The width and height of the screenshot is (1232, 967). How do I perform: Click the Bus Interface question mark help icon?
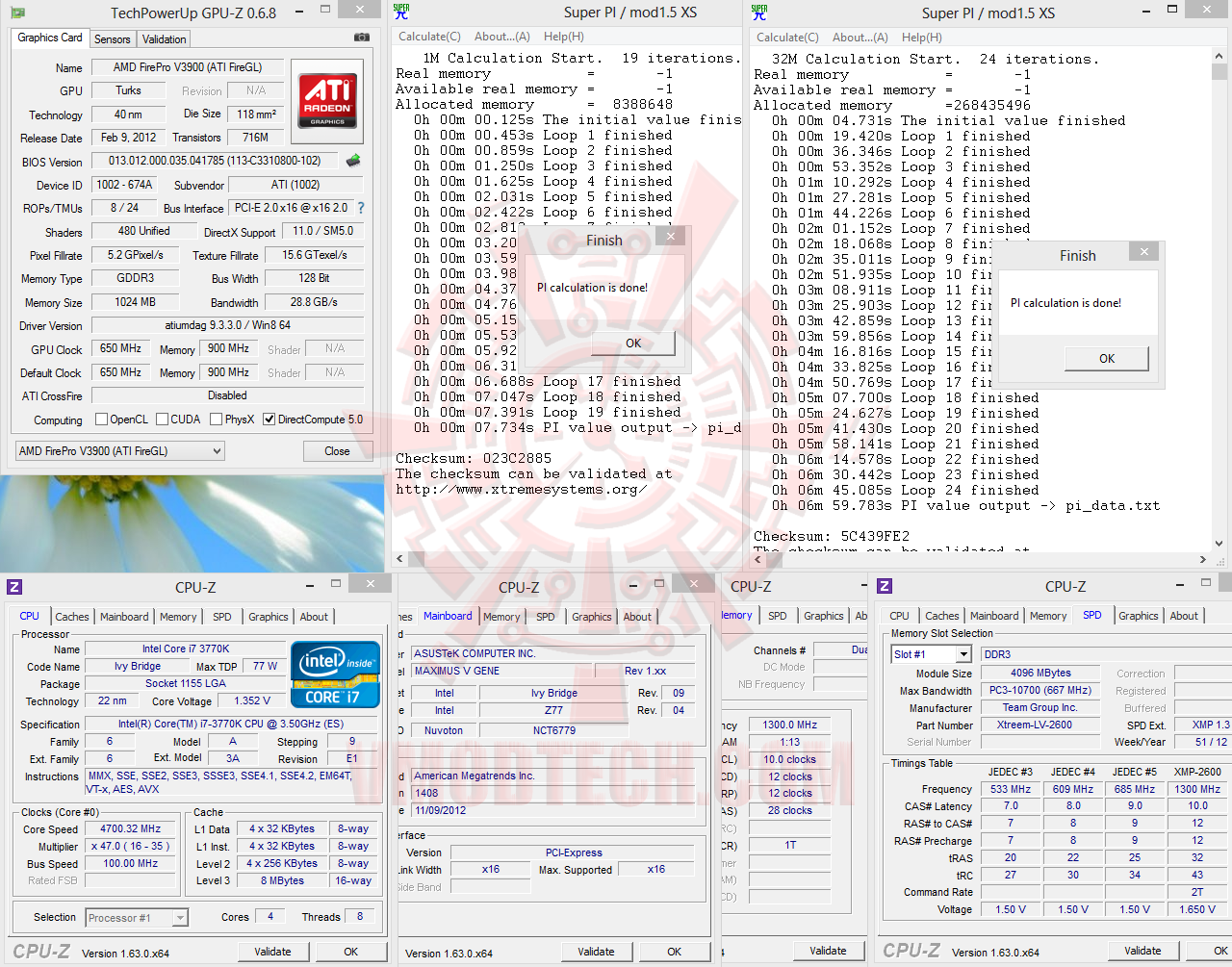tap(361, 208)
